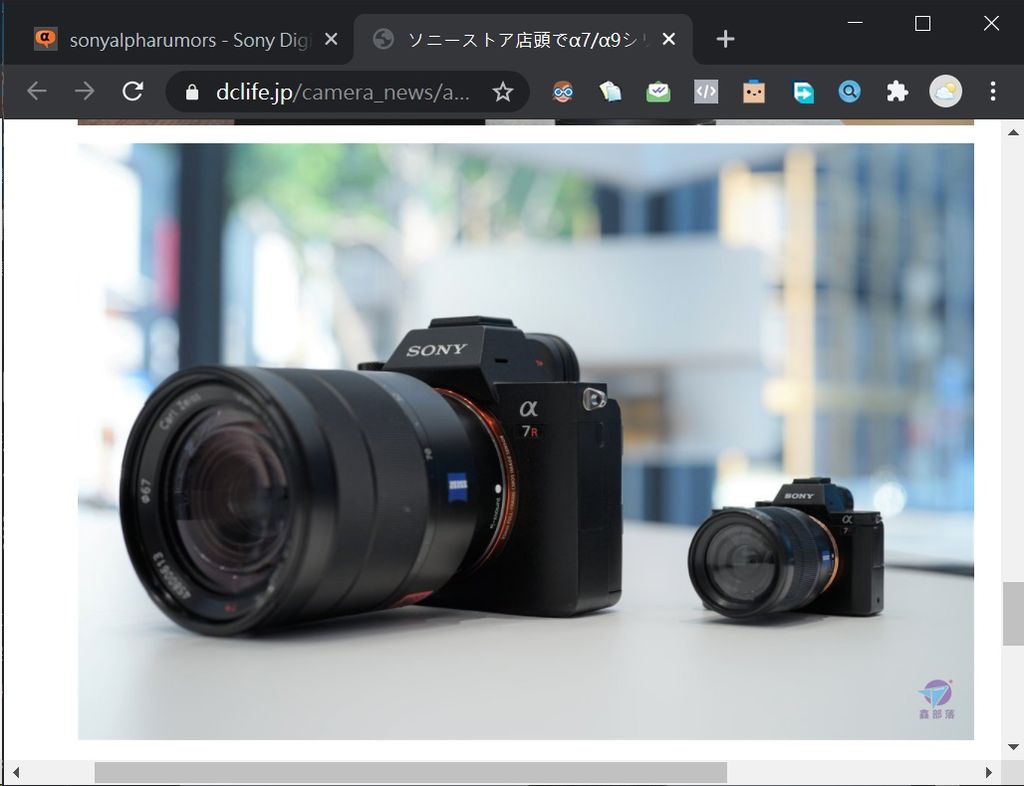The image size is (1024, 786).
Task: Close the ソニーストア tab
Action: [668, 39]
